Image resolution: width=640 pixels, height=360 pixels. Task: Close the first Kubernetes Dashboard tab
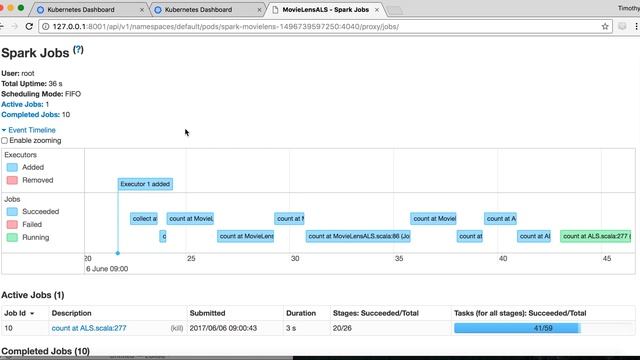142,10
